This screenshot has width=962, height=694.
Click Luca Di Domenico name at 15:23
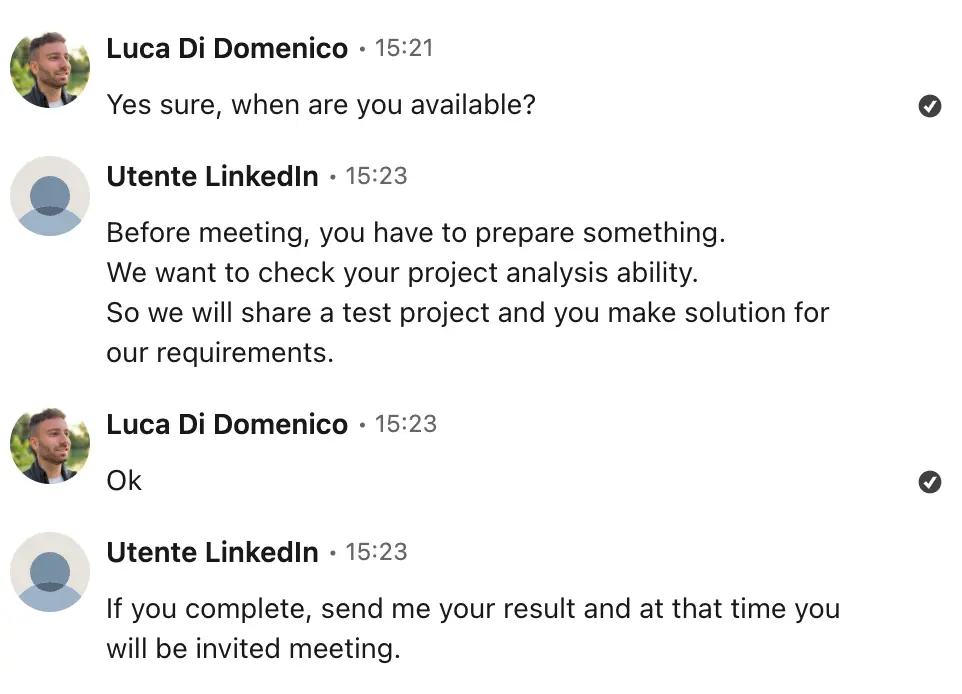227,424
